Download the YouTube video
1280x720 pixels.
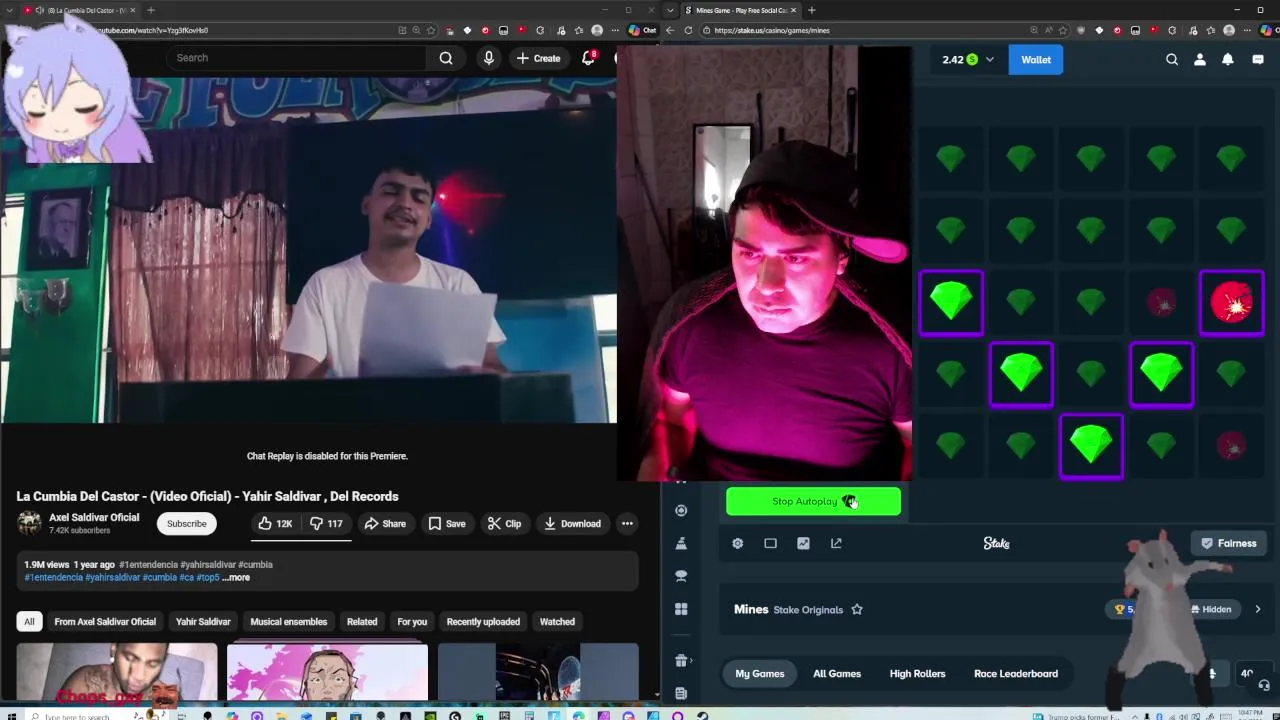click(x=572, y=524)
